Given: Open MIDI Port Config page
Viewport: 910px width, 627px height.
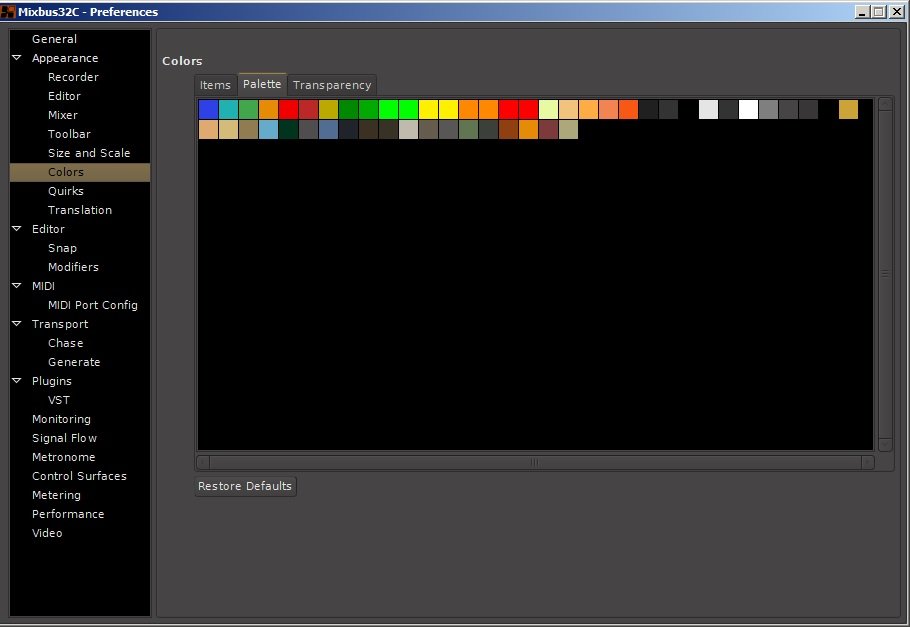Looking at the screenshot, I should 93,305.
